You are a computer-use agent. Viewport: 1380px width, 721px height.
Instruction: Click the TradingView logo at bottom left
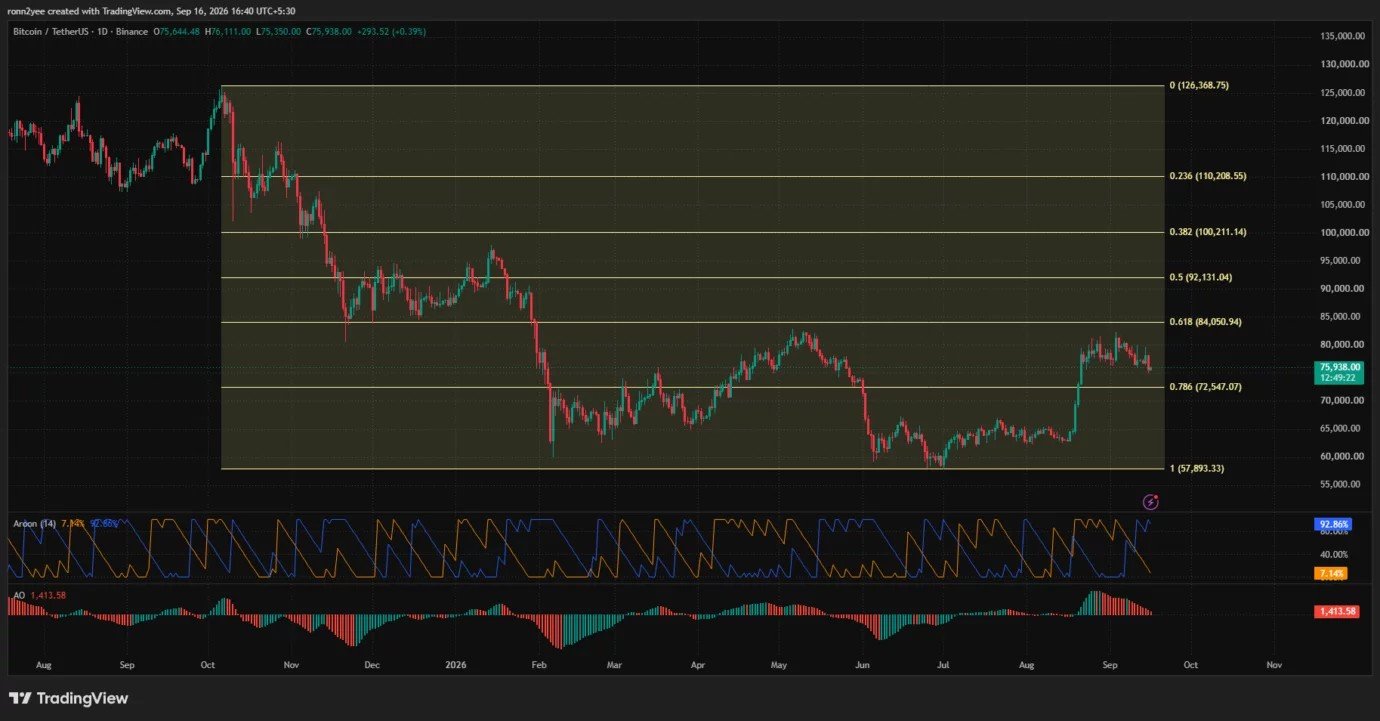(x=69, y=698)
